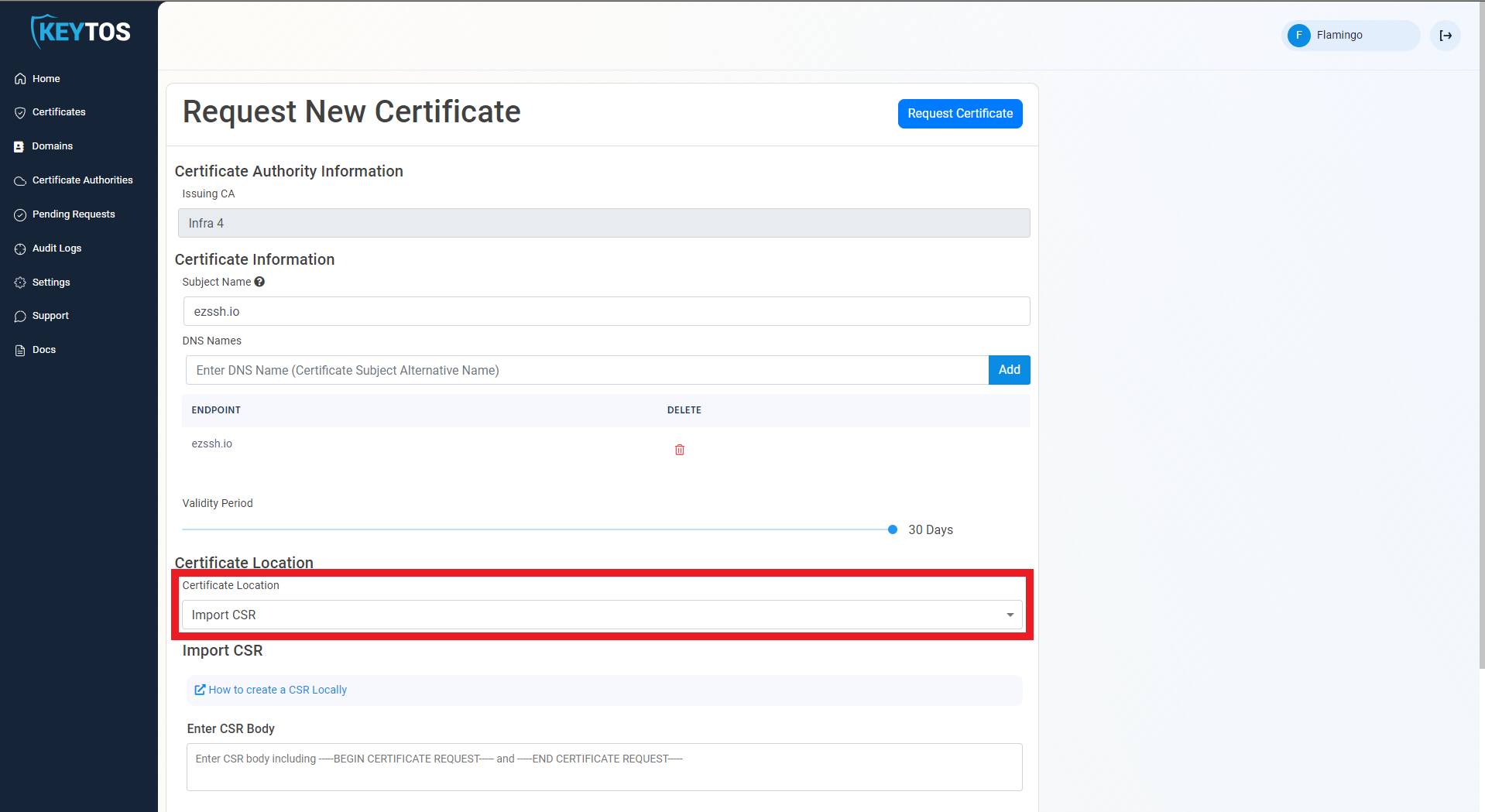Open How to create a CSR Locally link

[x=277, y=690]
